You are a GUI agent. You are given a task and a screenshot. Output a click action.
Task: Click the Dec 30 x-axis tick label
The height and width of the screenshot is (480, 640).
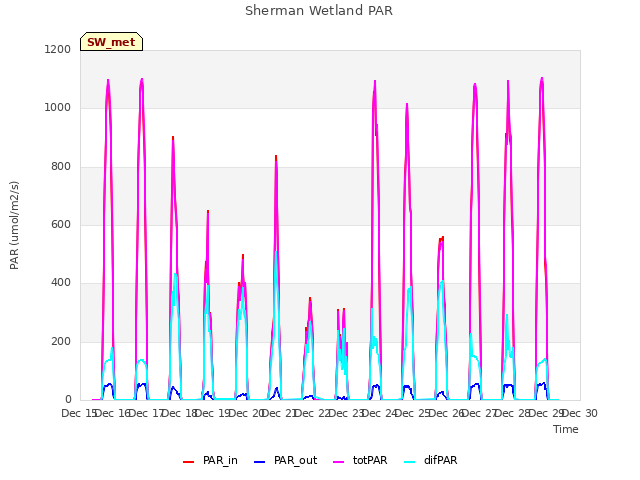[580, 413]
